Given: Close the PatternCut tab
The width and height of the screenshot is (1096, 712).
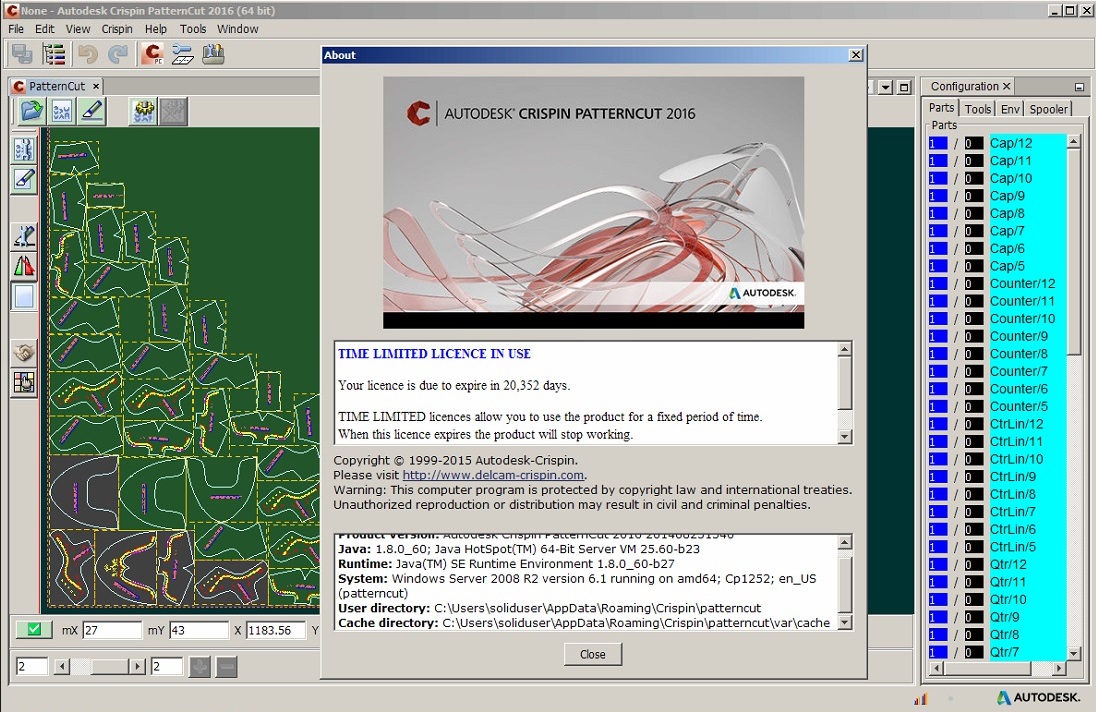Looking at the screenshot, I should 96,86.
